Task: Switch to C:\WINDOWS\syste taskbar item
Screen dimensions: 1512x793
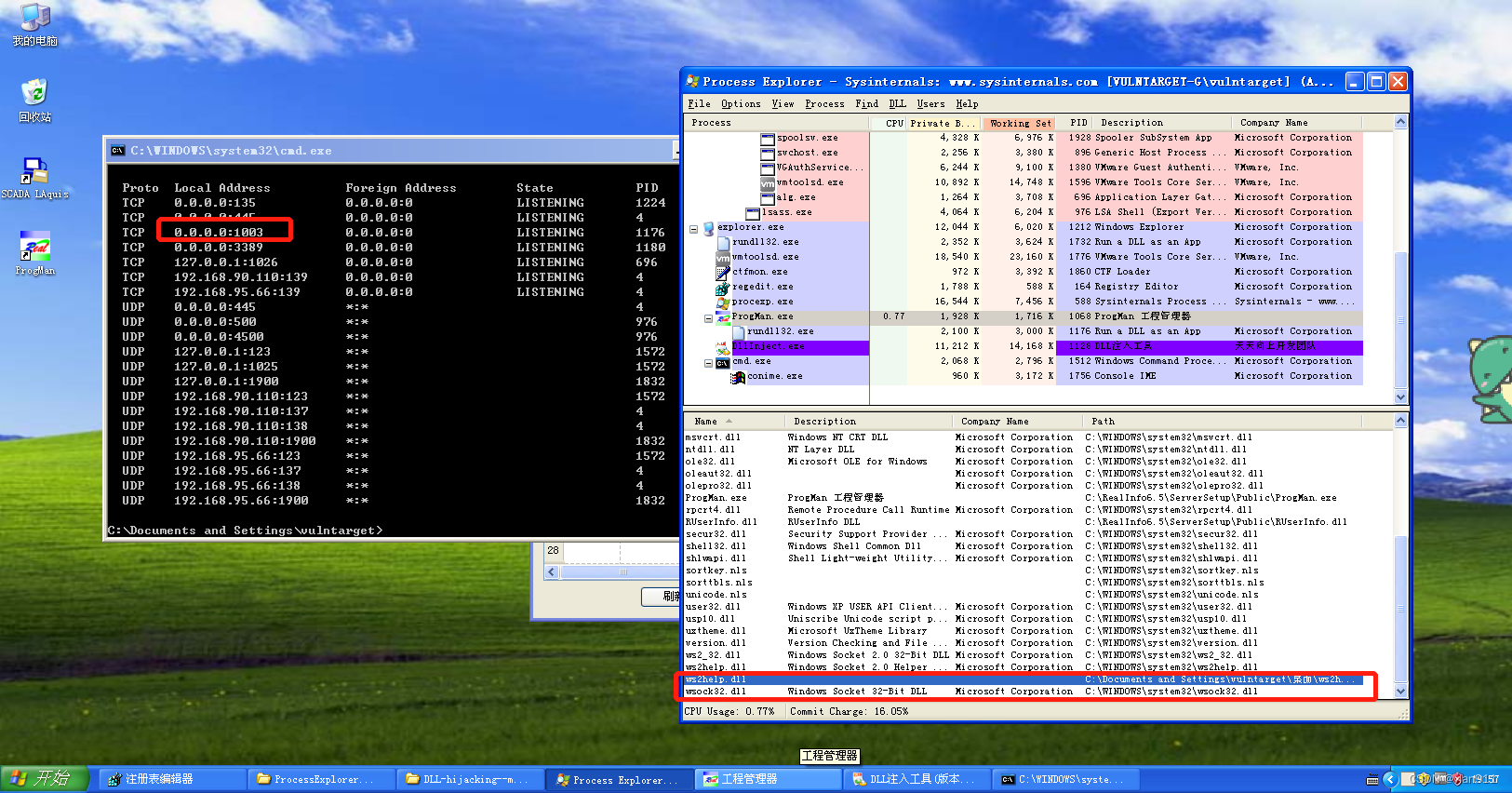Action: click(1064, 779)
